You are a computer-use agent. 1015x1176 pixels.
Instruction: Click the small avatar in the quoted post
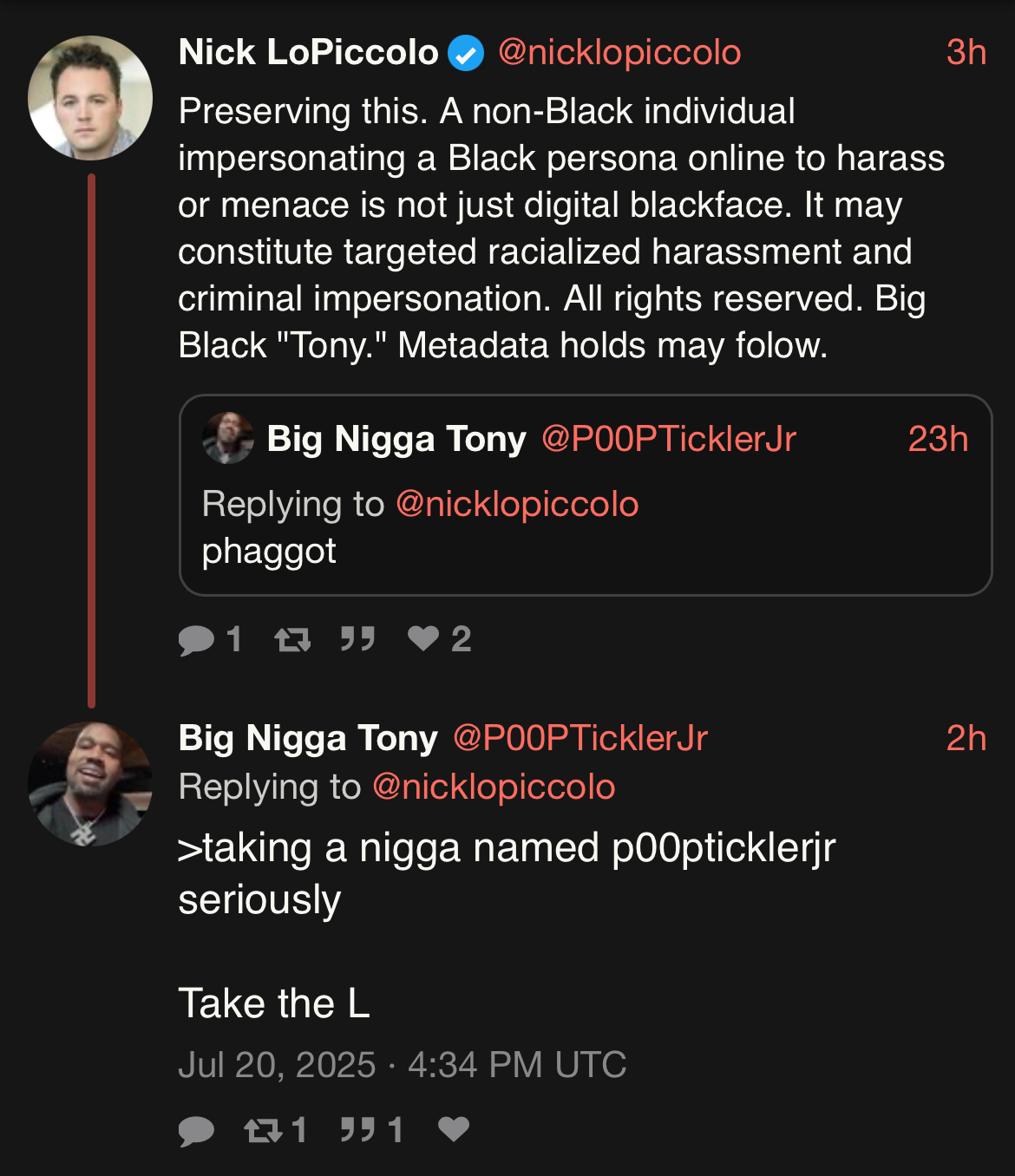228,438
